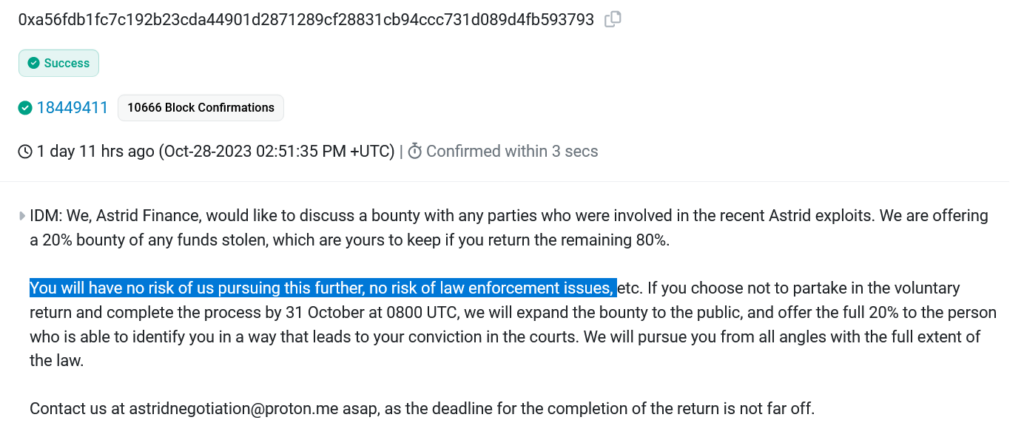
Task: Expand the IDM message disclosure triangle
Action: click(x=23, y=216)
